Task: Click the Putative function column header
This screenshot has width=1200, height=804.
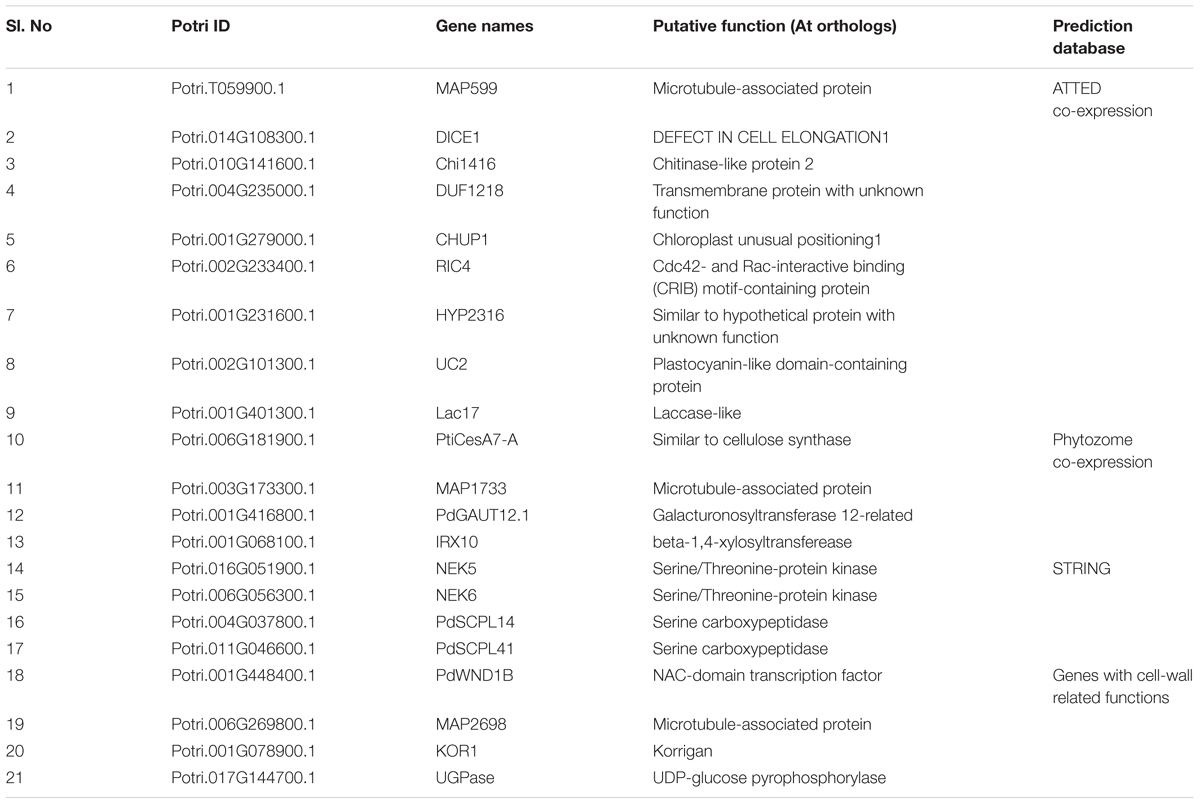Action: click(x=774, y=26)
